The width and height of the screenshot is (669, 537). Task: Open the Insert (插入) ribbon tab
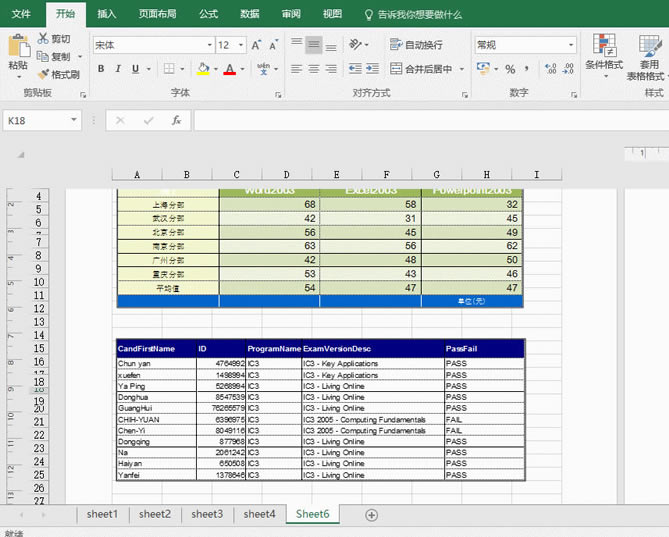[107, 14]
